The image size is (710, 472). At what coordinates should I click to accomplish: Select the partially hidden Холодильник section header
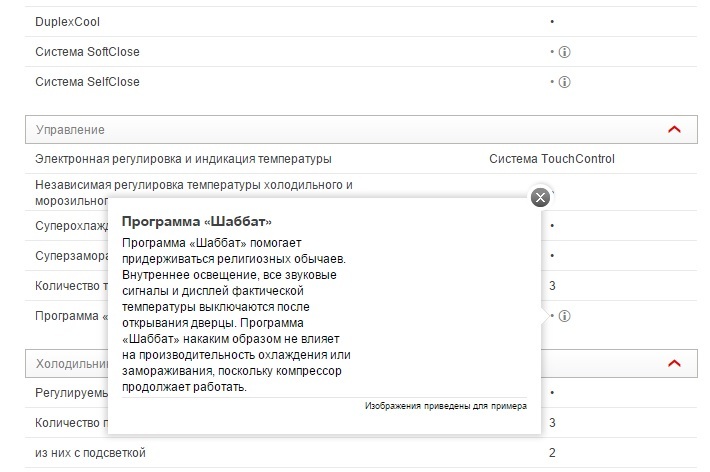click(x=65, y=364)
